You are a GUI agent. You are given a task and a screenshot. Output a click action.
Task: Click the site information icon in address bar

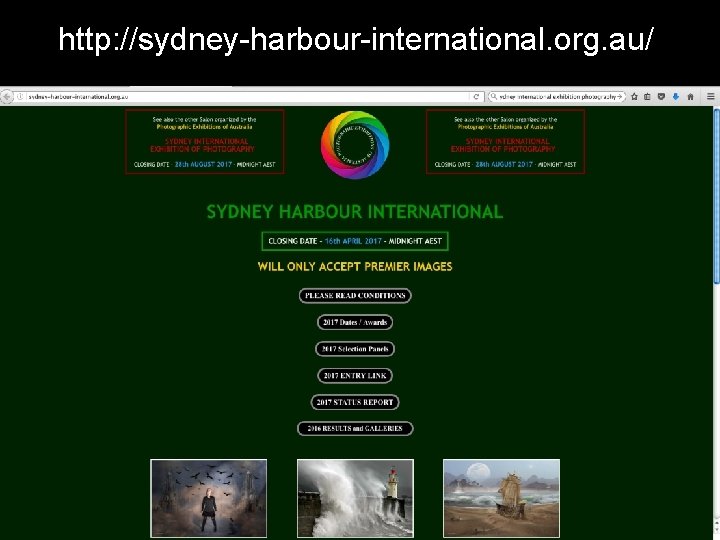tap(20, 97)
